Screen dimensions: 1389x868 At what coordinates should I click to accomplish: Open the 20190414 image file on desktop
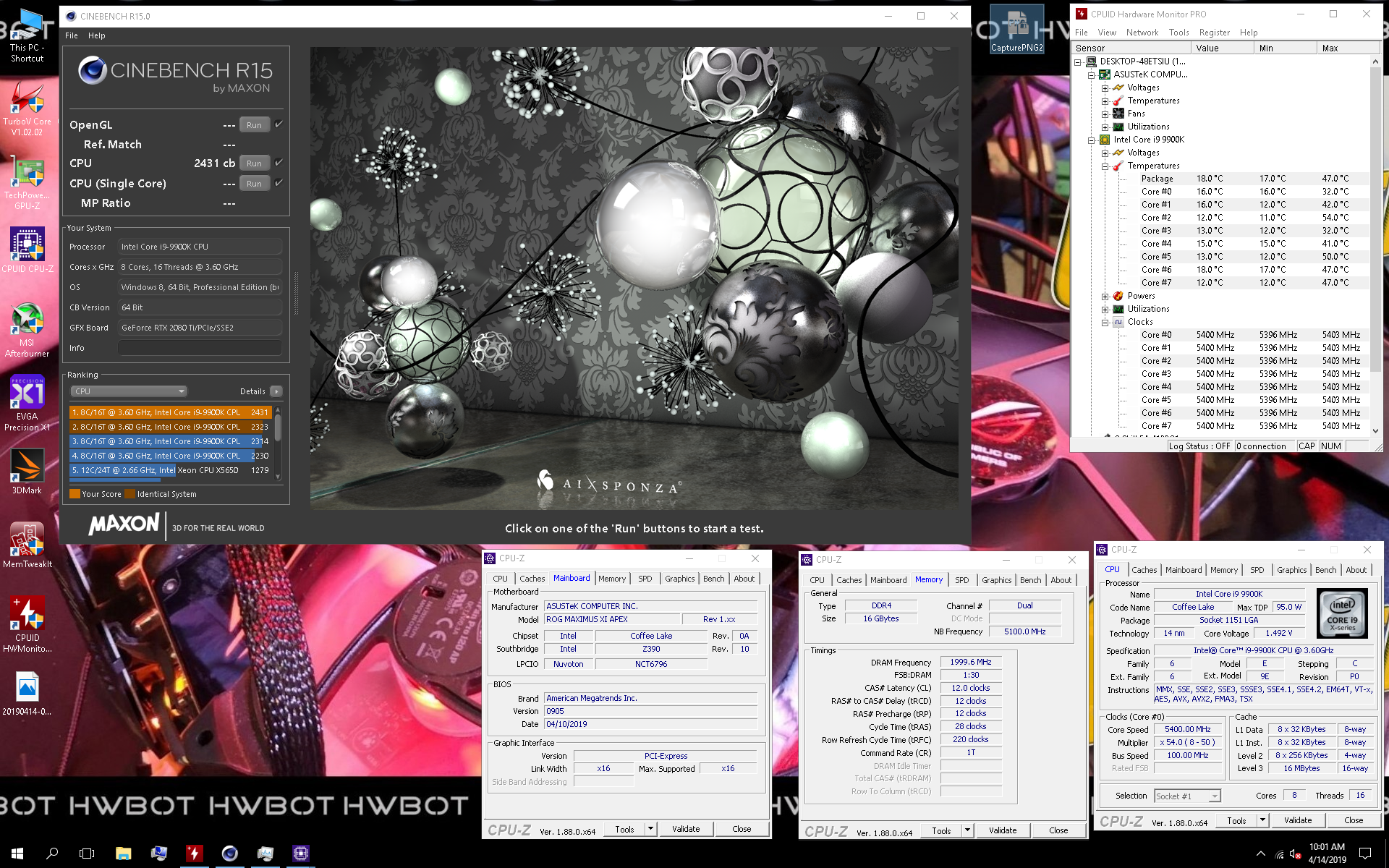click(27, 693)
